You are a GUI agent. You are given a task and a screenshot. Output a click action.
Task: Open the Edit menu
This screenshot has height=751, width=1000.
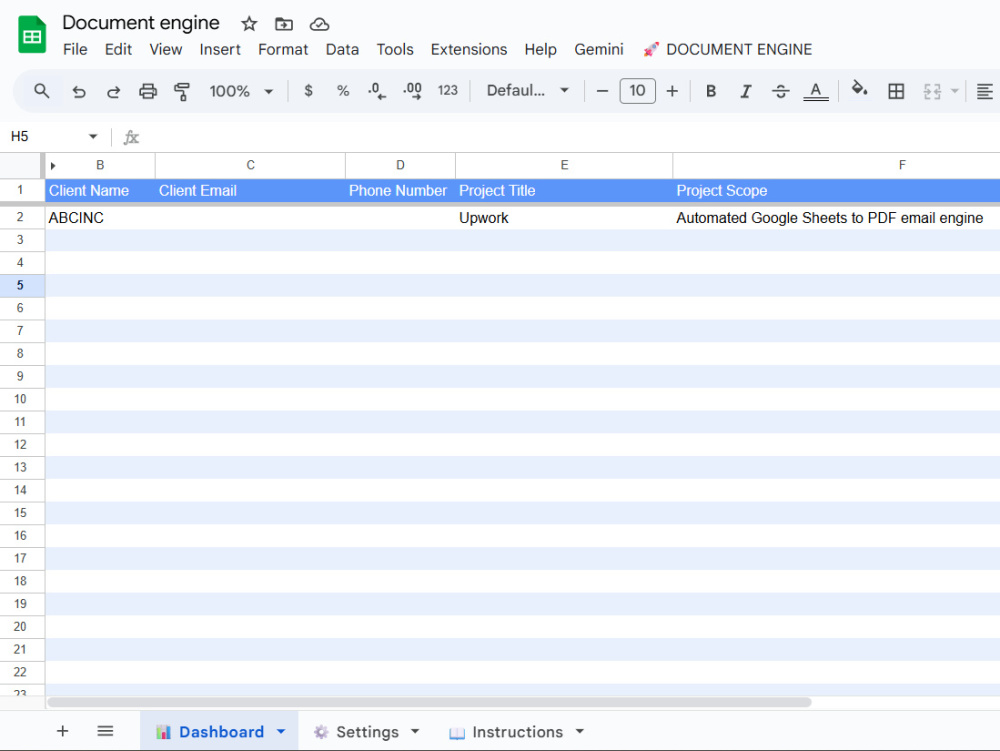(x=118, y=50)
